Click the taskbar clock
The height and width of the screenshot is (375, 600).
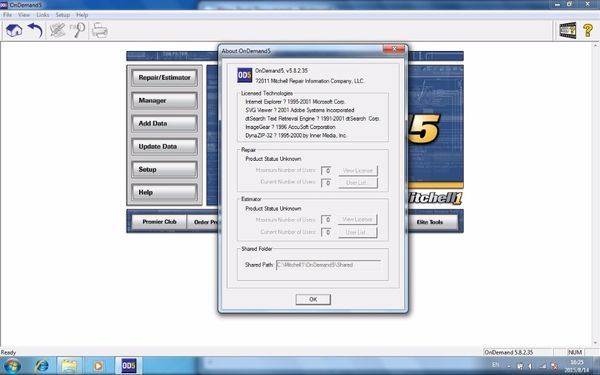coord(576,366)
